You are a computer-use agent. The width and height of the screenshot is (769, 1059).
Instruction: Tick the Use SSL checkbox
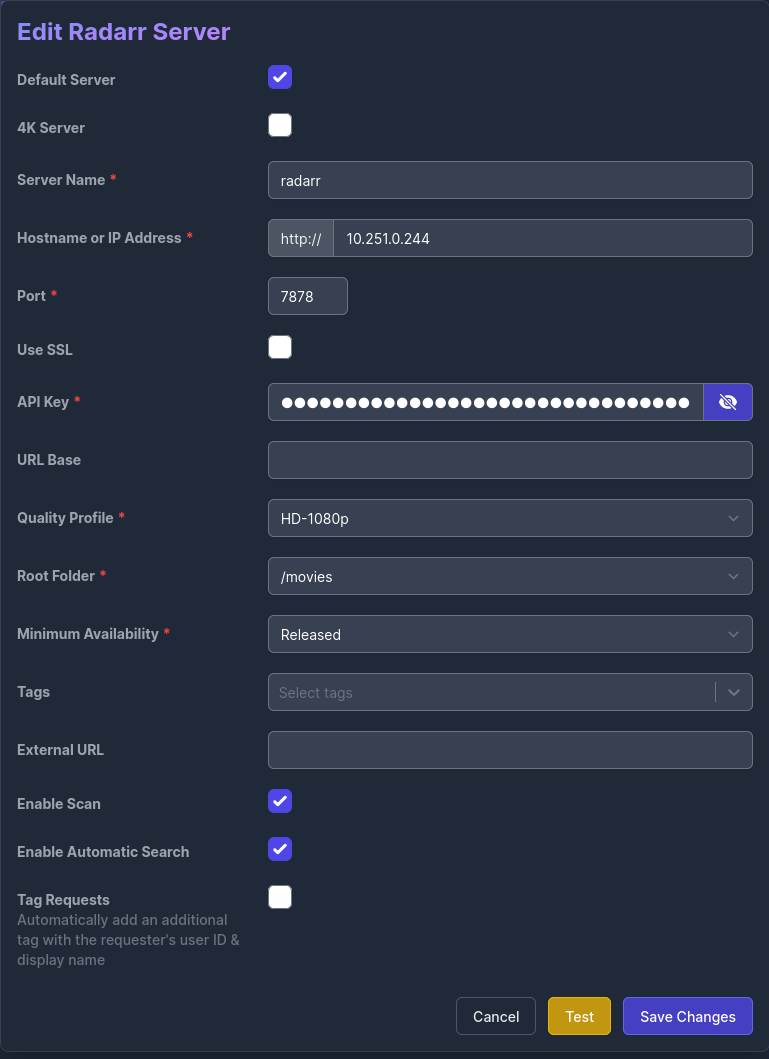[280, 347]
